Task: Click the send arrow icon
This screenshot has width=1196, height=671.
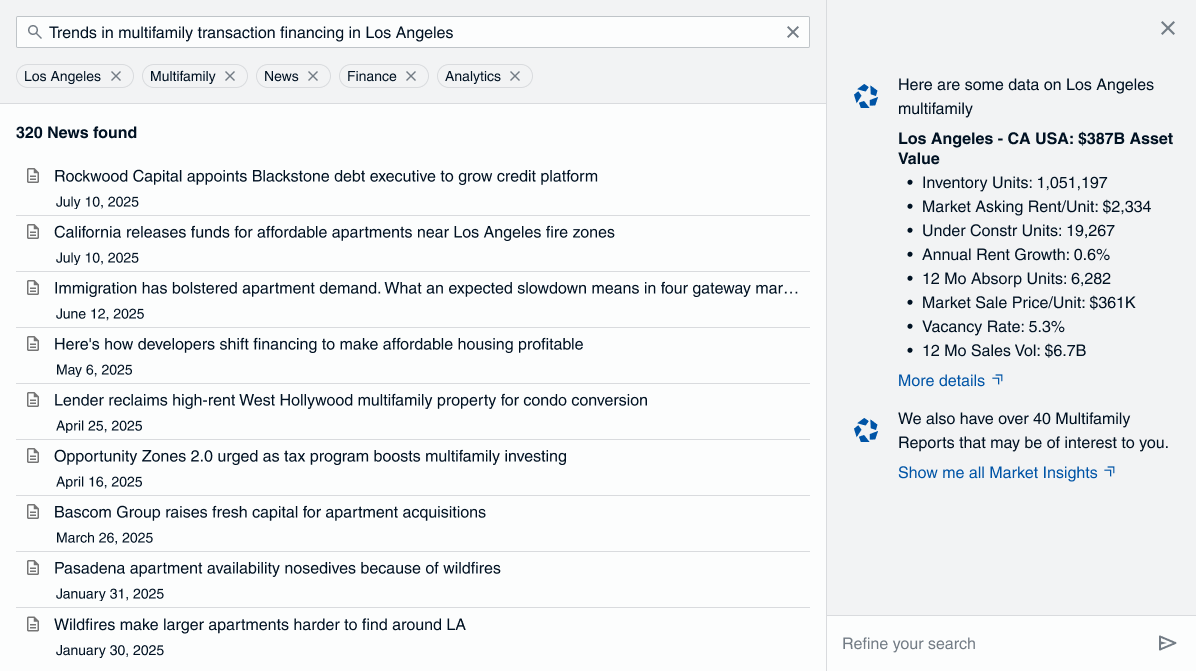Action: [1166, 643]
